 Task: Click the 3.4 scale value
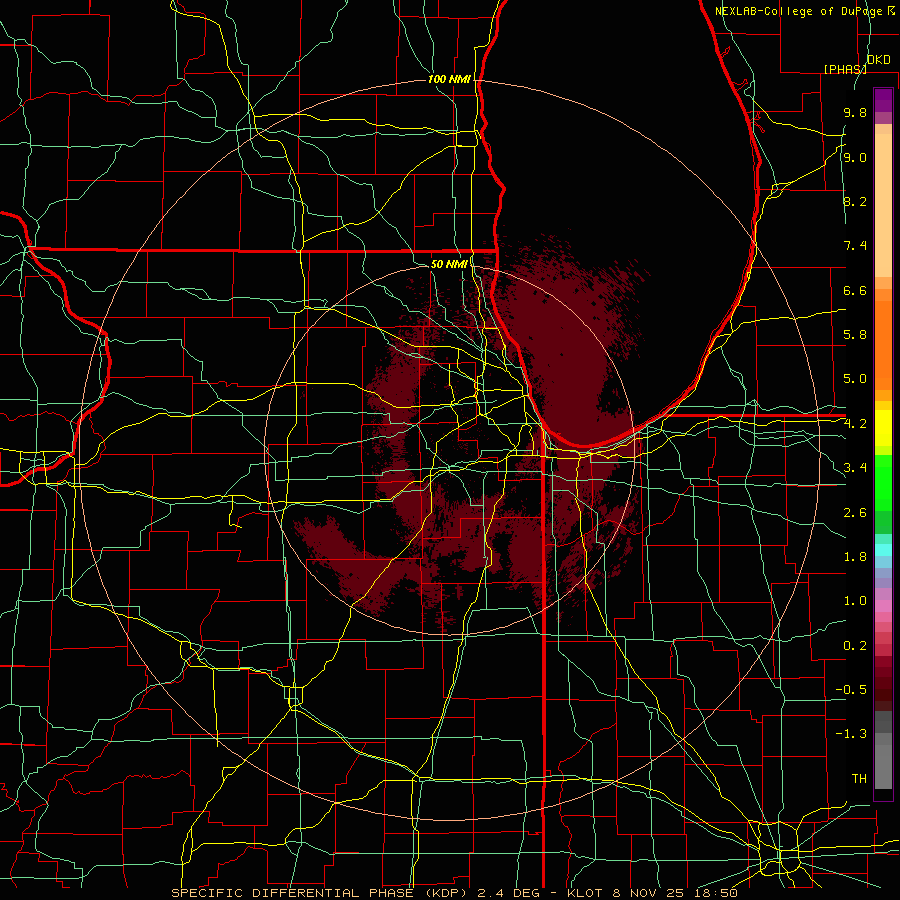click(855, 468)
